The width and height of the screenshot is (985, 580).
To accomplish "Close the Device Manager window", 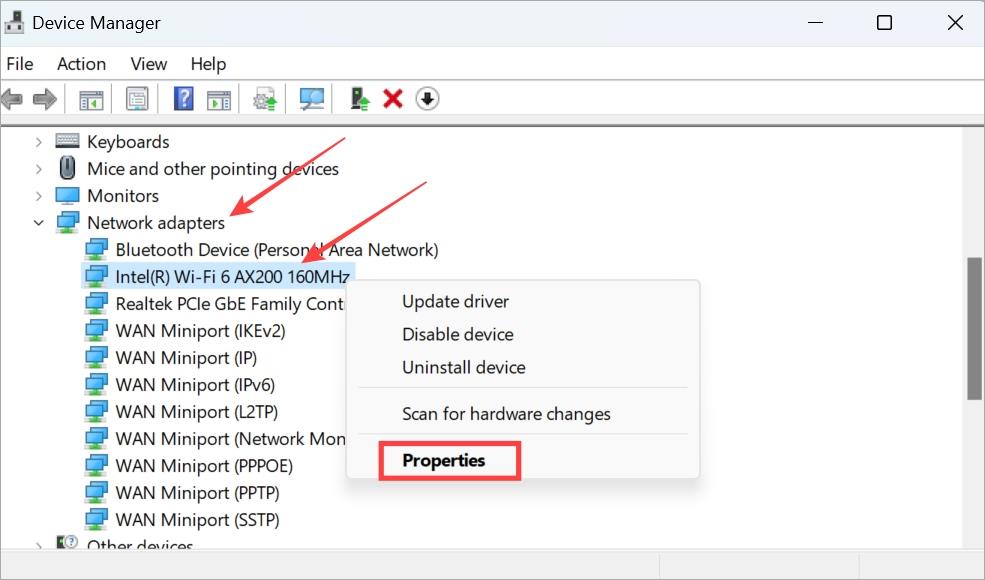I will point(955,23).
